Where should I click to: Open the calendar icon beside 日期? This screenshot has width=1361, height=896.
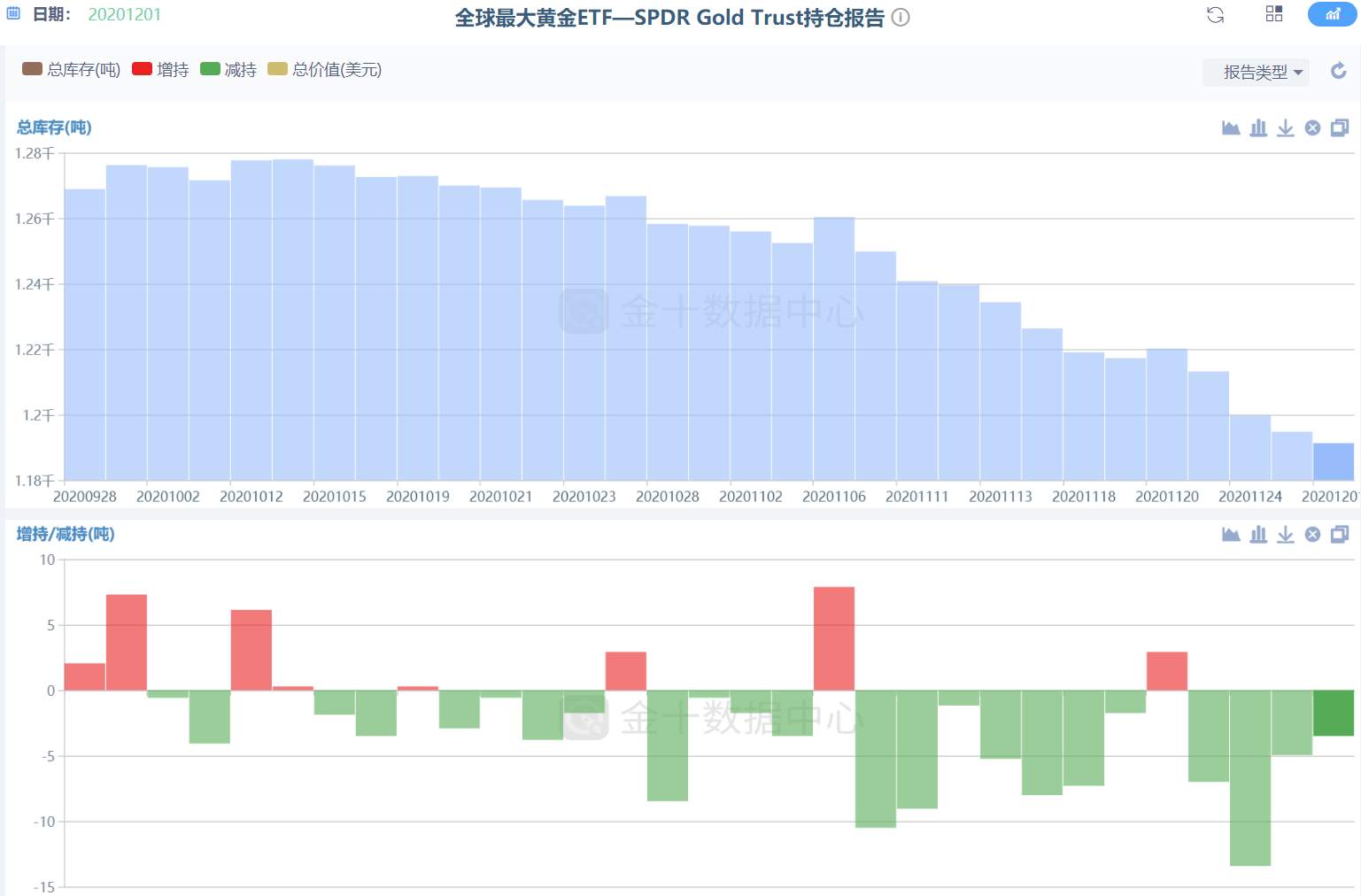click(x=13, y=14)
